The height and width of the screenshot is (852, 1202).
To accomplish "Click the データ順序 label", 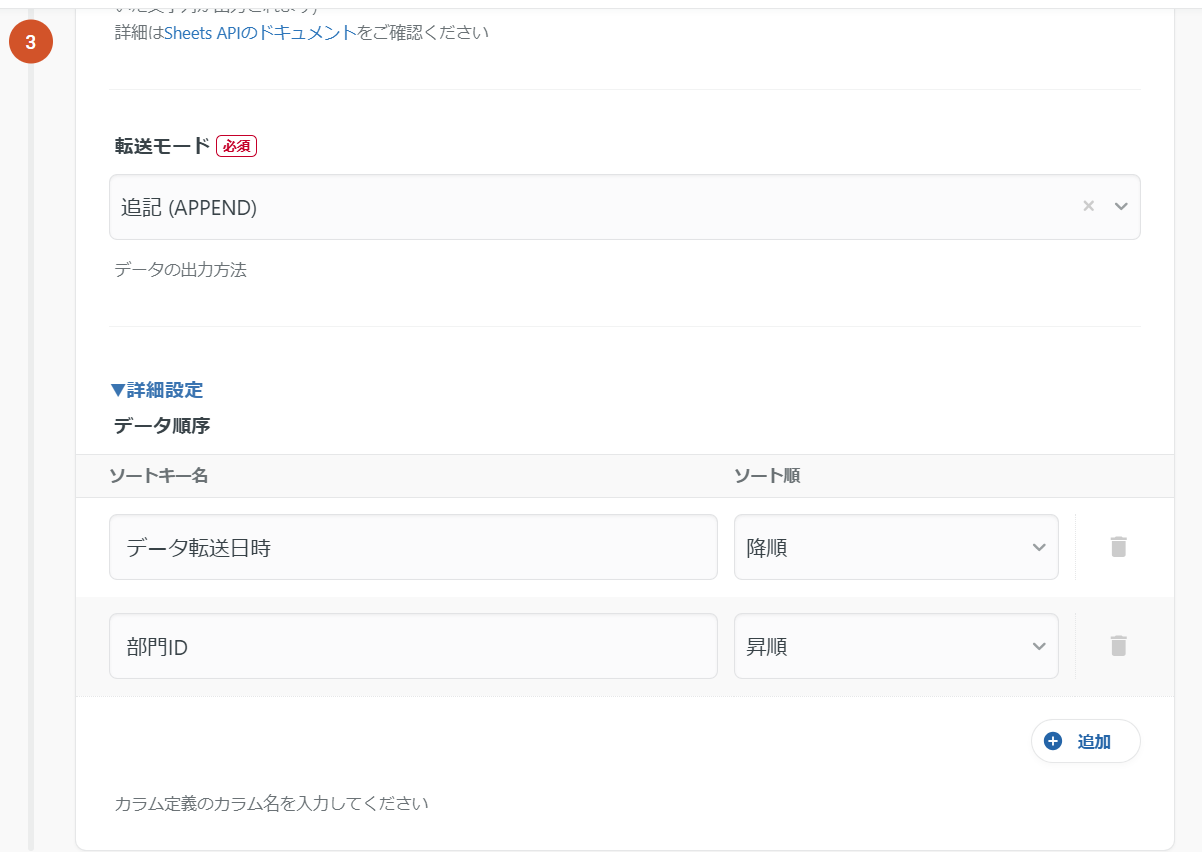I will point(162,425).
